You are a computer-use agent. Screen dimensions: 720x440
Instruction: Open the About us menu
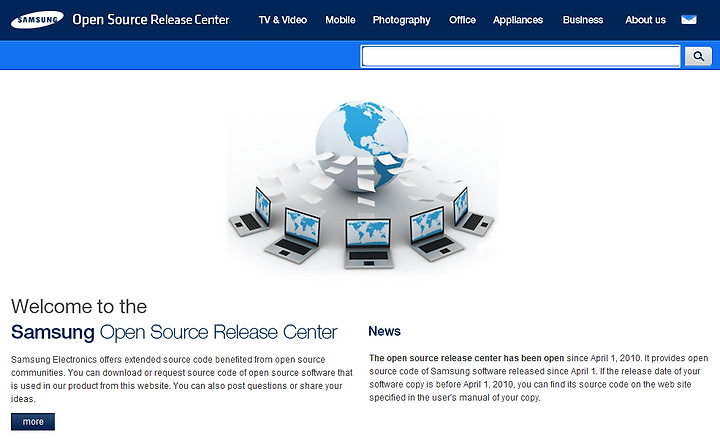(x=645, y=20)
